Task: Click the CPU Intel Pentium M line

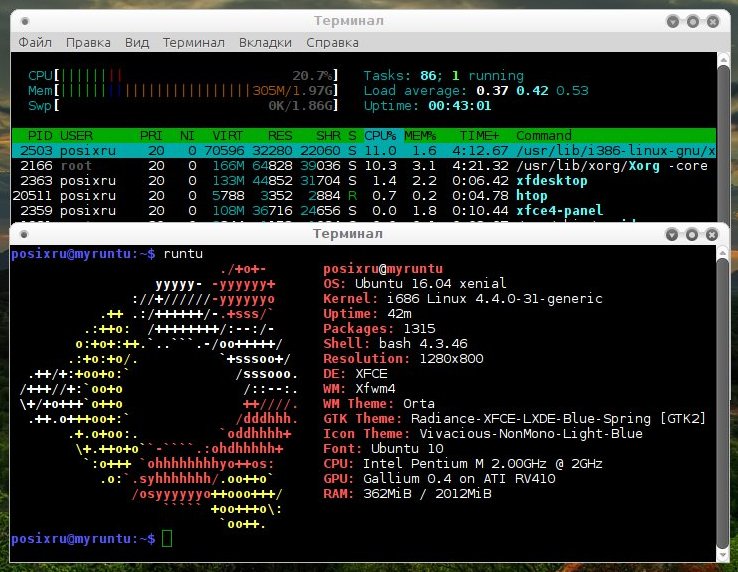Action: [x=463, y=464]
